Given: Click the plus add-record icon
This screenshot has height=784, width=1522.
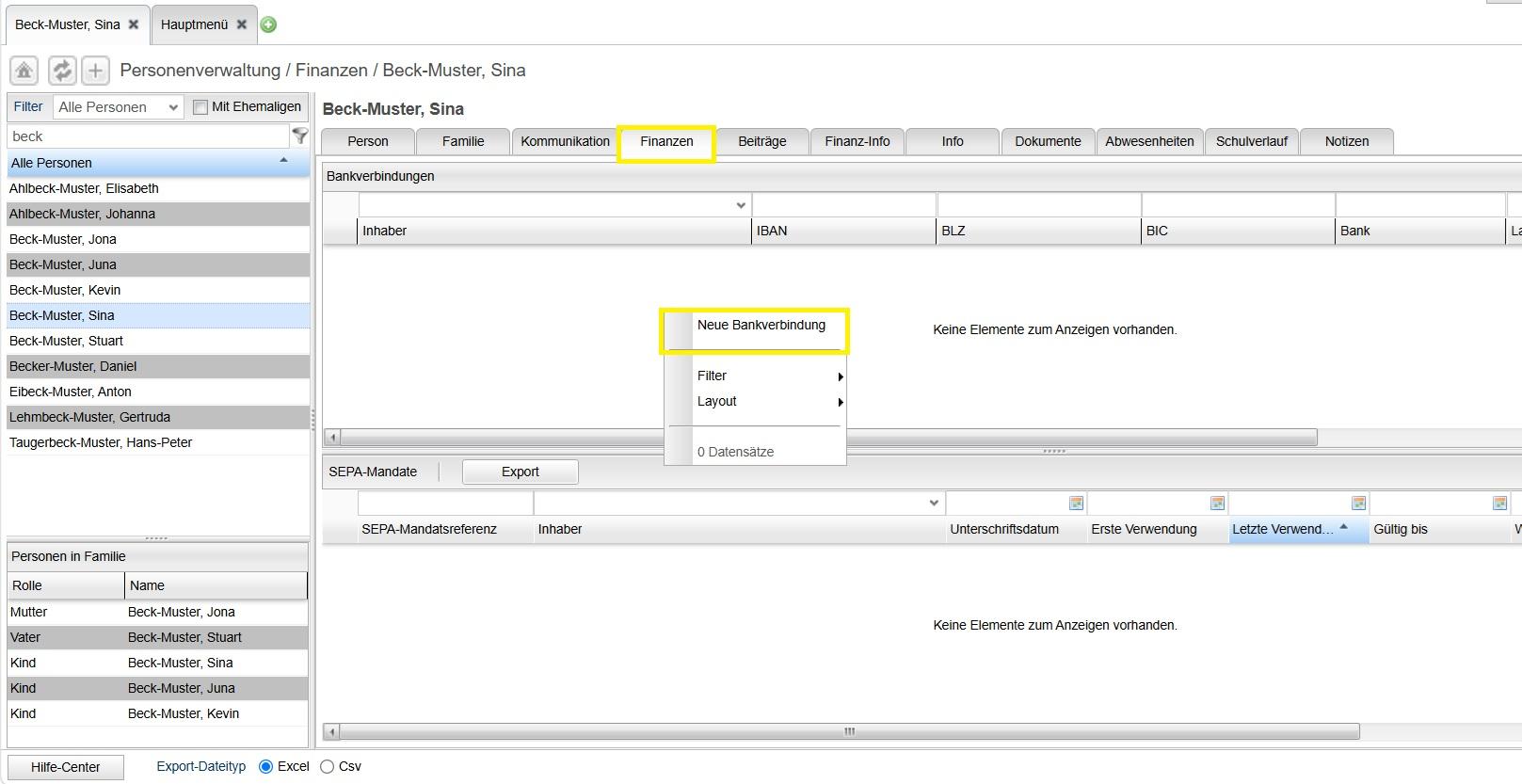Looking at the screenshot, I should [95, 71].
